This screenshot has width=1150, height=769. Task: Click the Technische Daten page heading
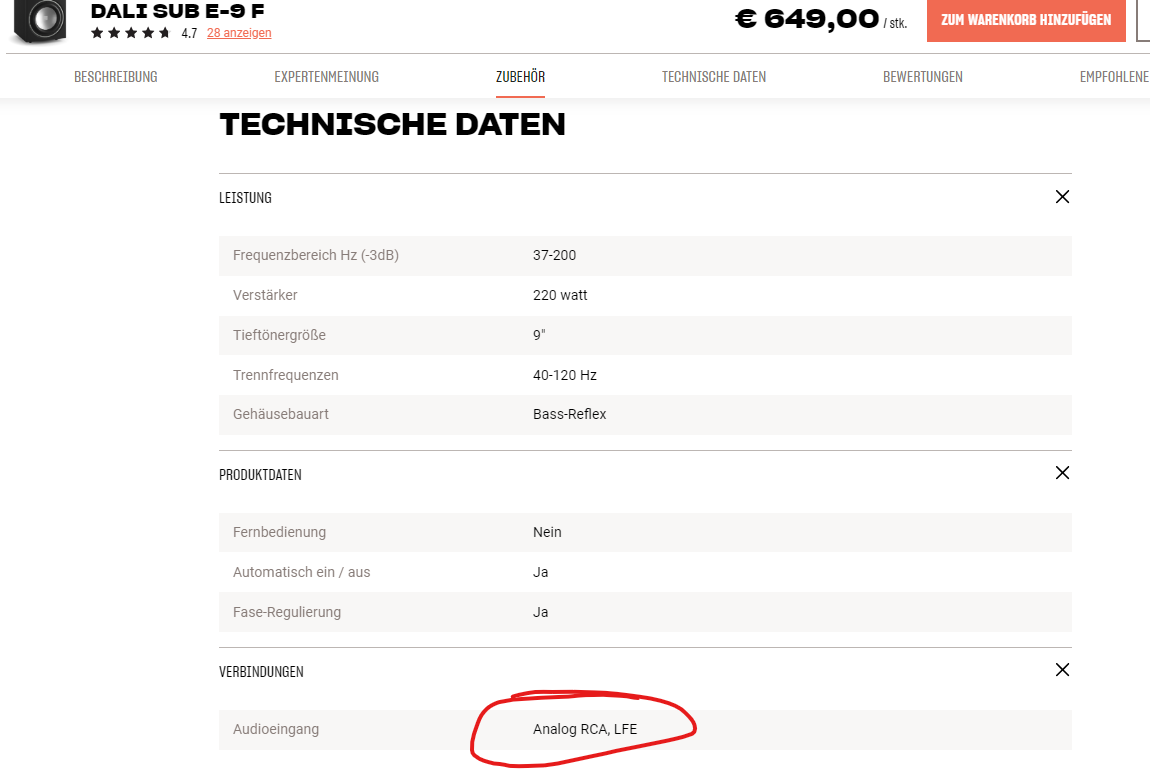click(x=392, y=125)
